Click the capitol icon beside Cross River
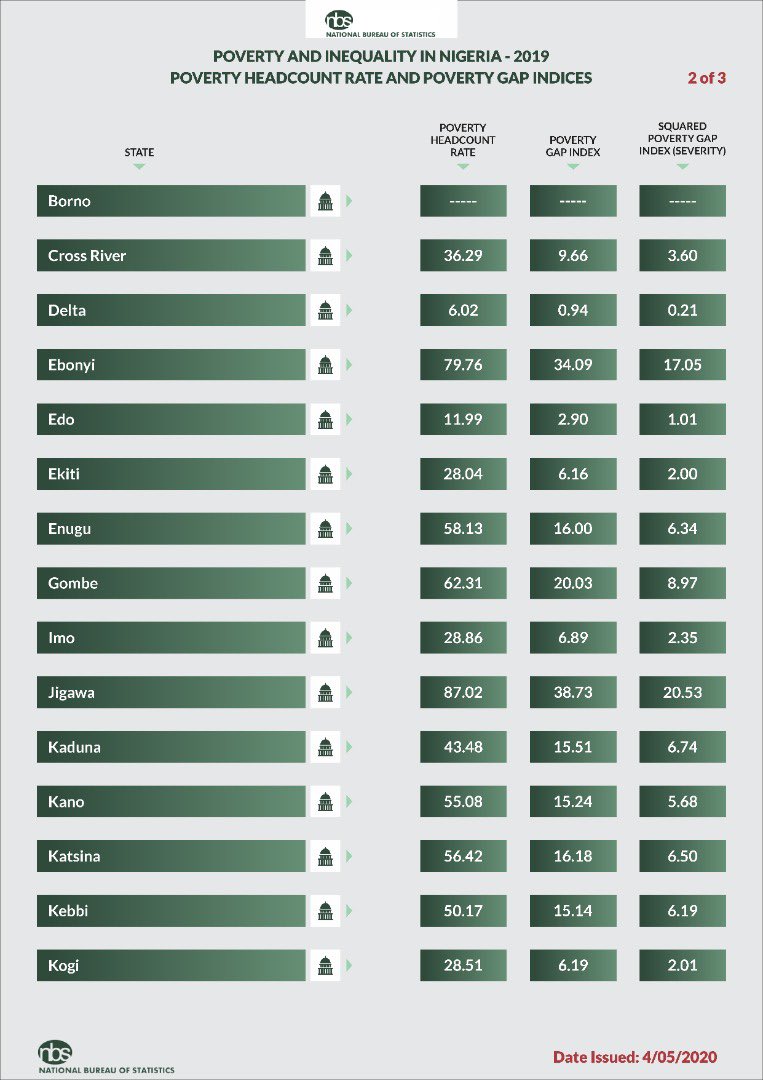 325,256
